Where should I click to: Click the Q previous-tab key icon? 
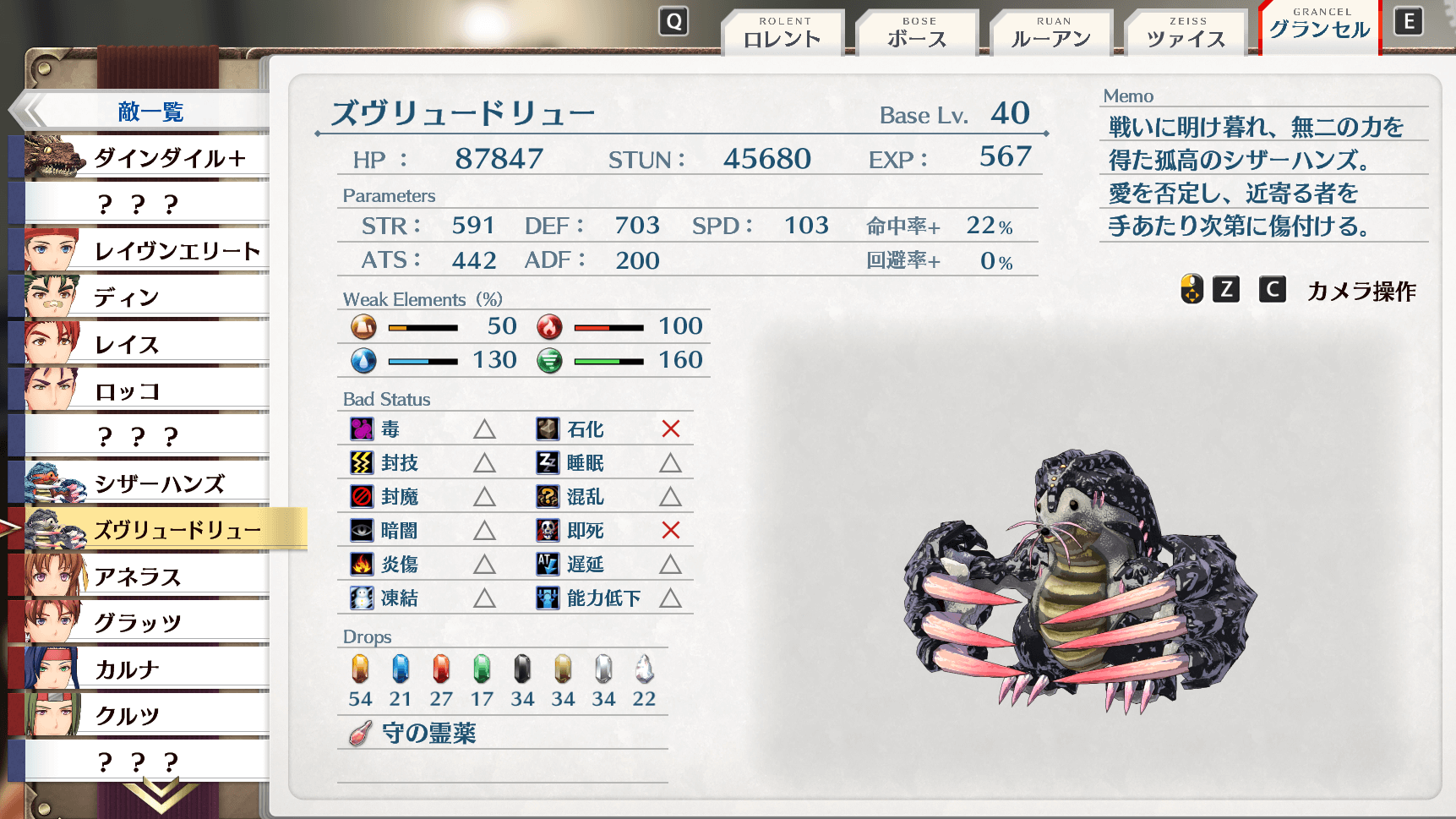[x=673, y=21]
